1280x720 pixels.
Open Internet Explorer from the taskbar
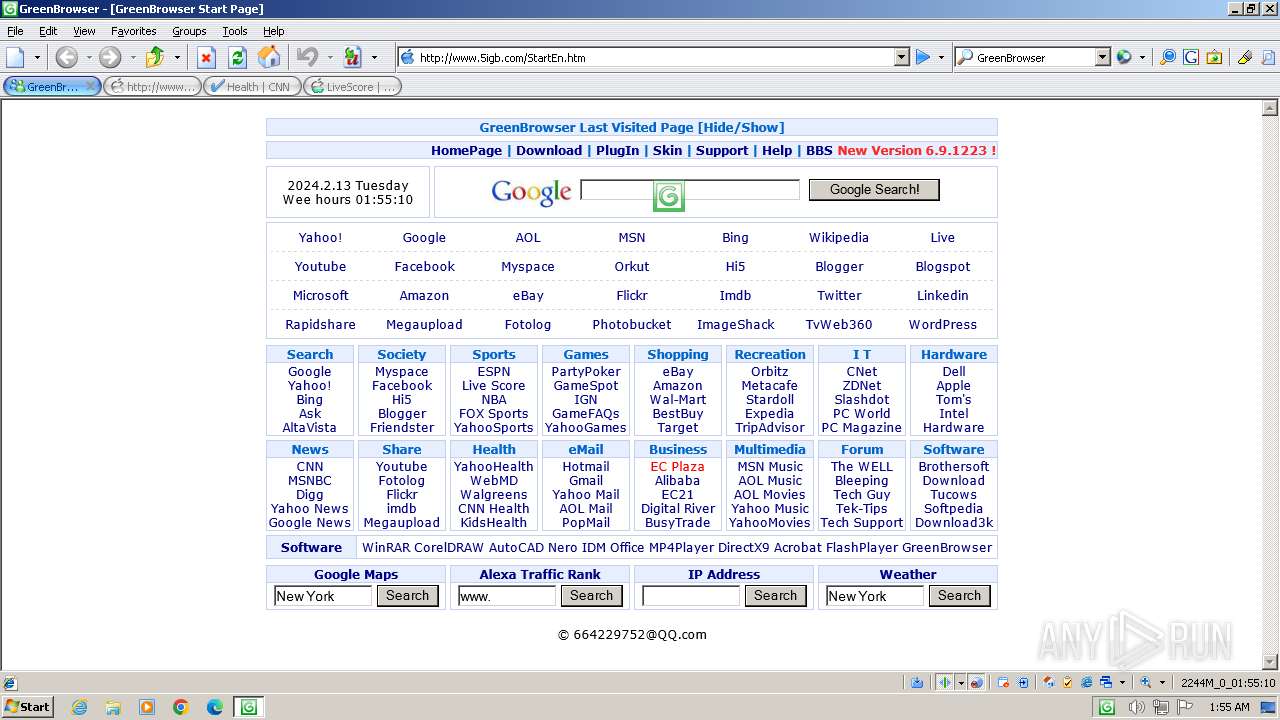(x=79, y=707)
